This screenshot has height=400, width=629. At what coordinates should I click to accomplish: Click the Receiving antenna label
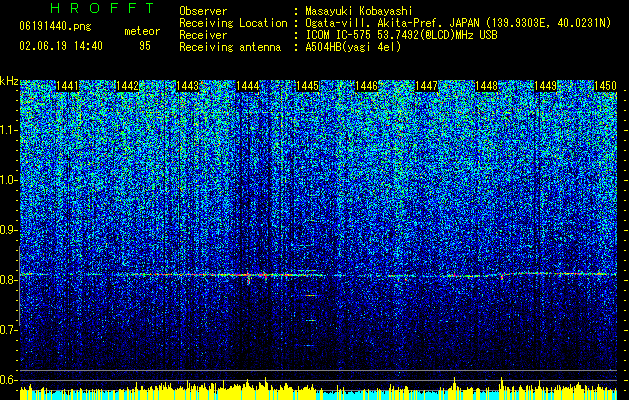coord(230,47)
